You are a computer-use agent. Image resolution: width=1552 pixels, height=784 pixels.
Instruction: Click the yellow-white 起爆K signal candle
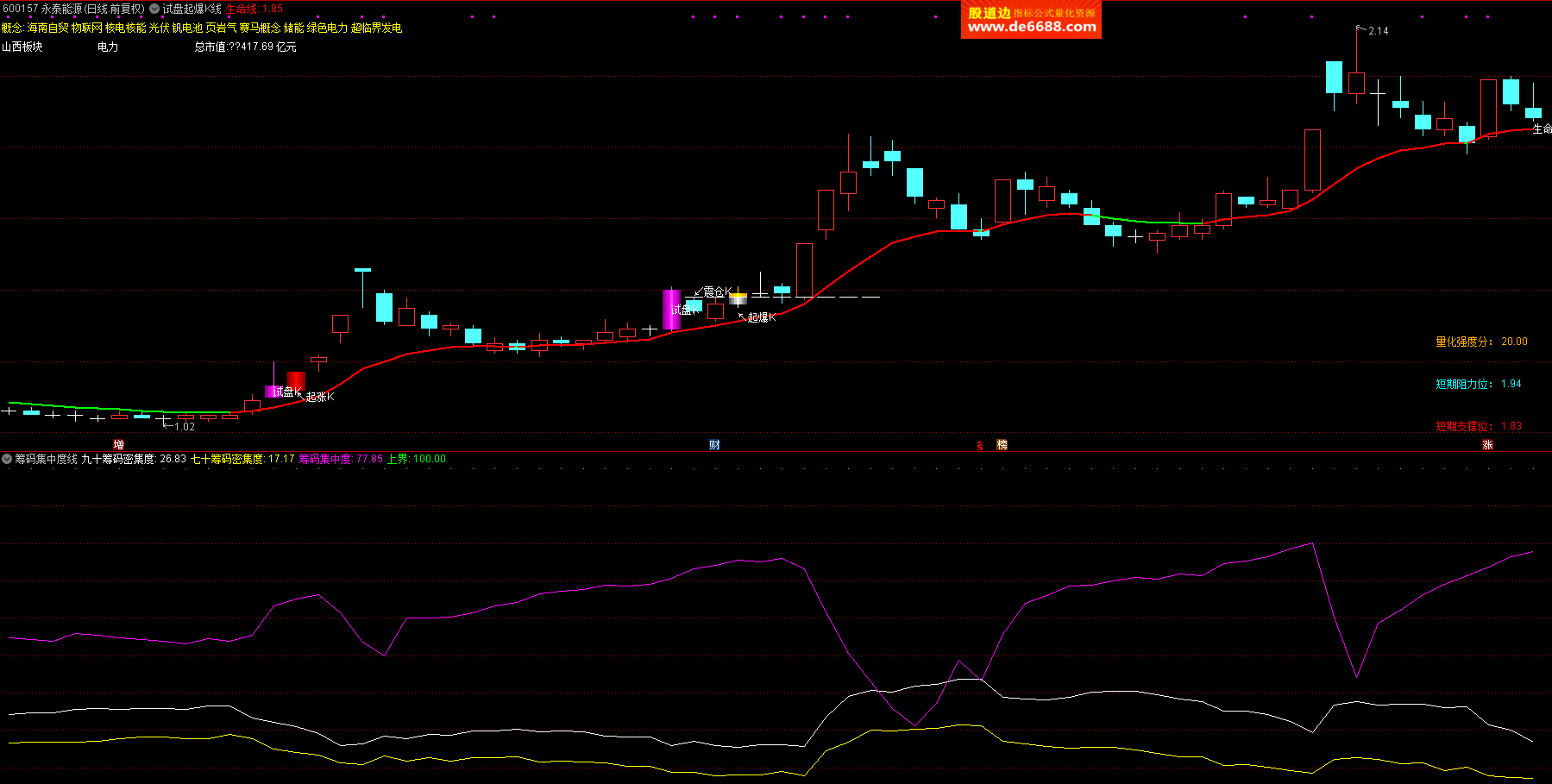coord(738,299)
